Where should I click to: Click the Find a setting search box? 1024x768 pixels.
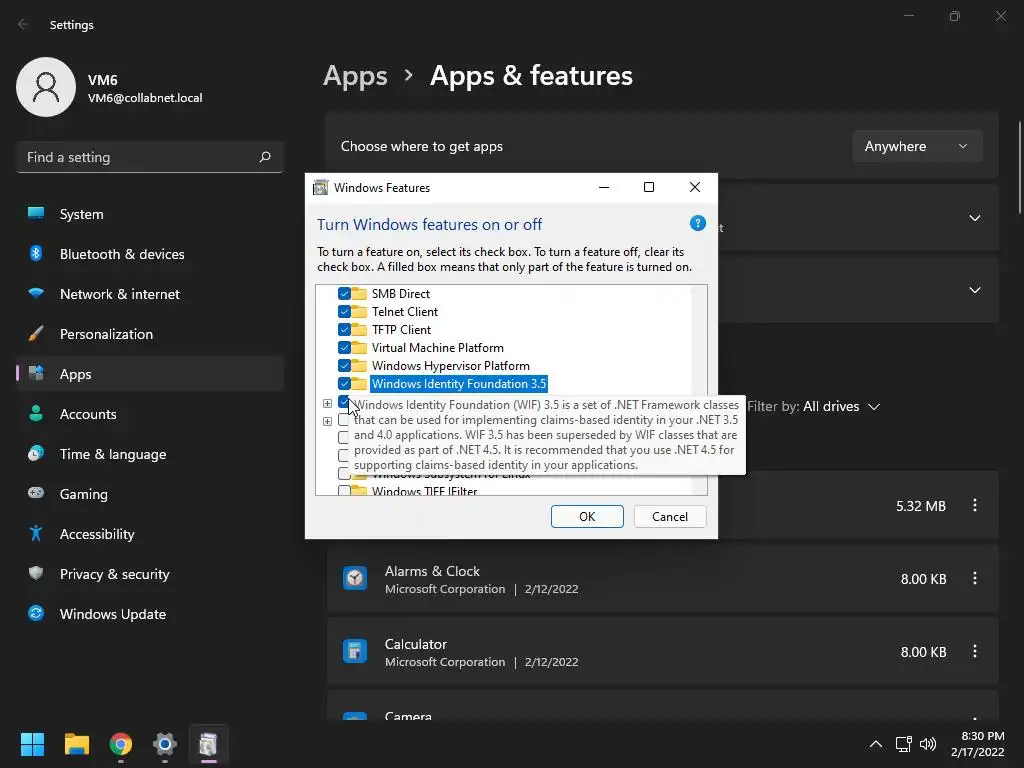pyautogui.click(x=140, y=157)
